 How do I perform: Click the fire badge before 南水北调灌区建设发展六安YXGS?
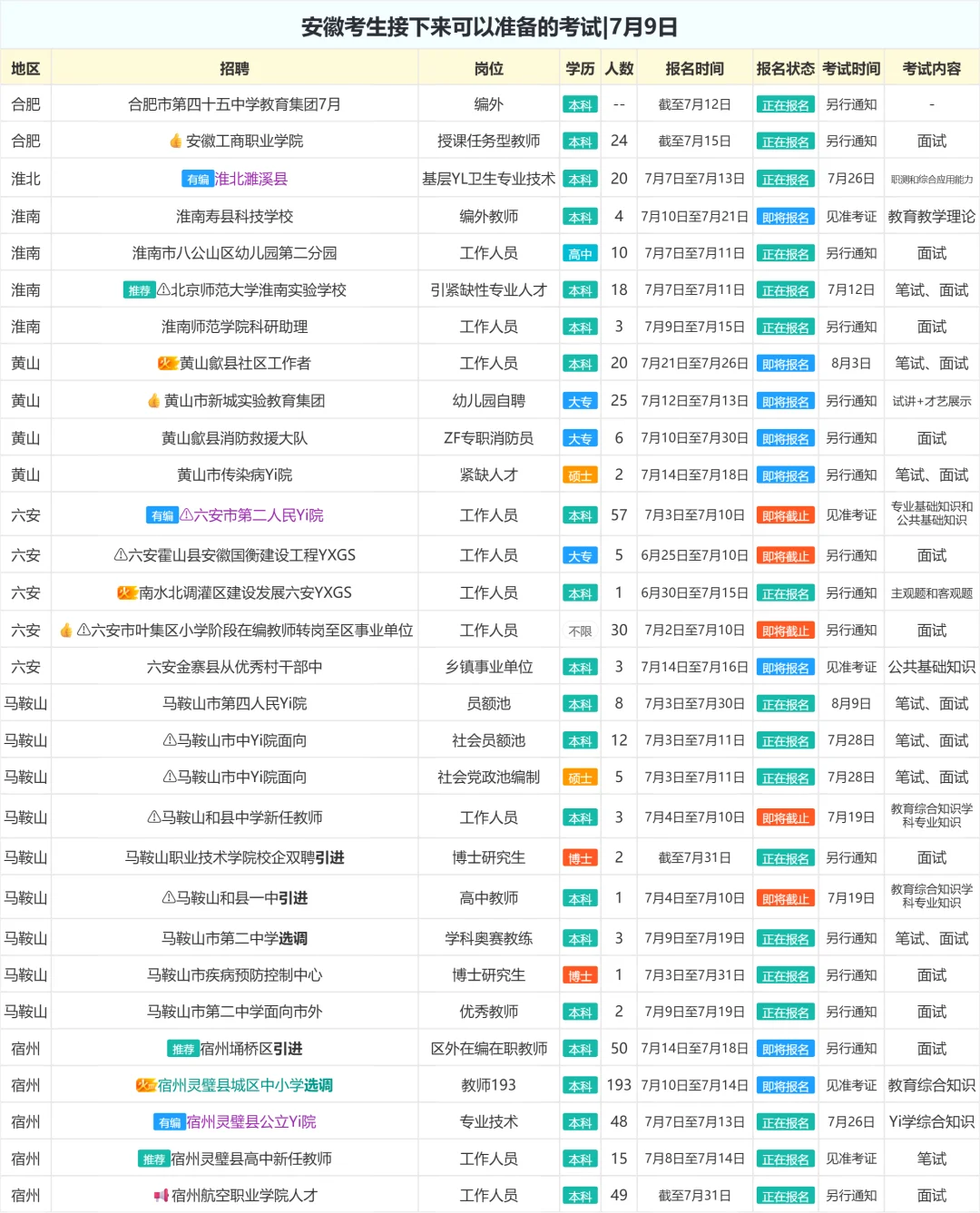pyautogui.click(x=127, y=592)
